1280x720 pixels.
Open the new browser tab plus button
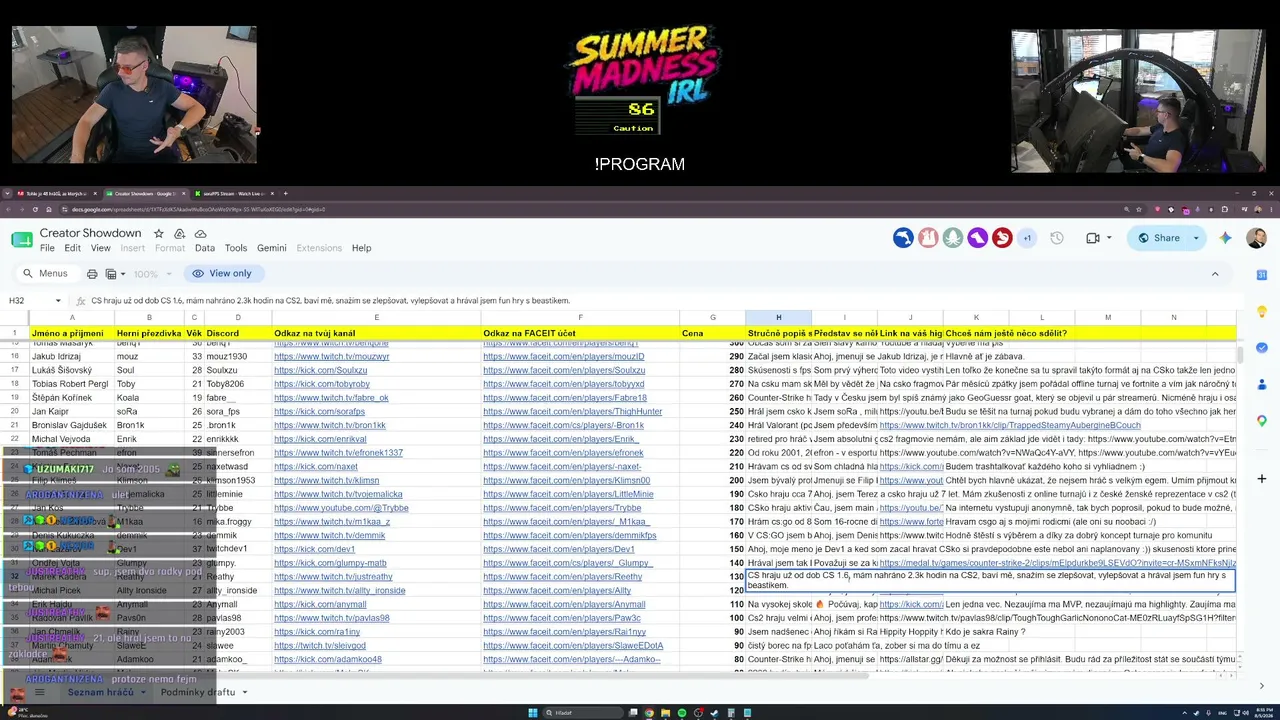pyautogui.click(x=285, y=193)
